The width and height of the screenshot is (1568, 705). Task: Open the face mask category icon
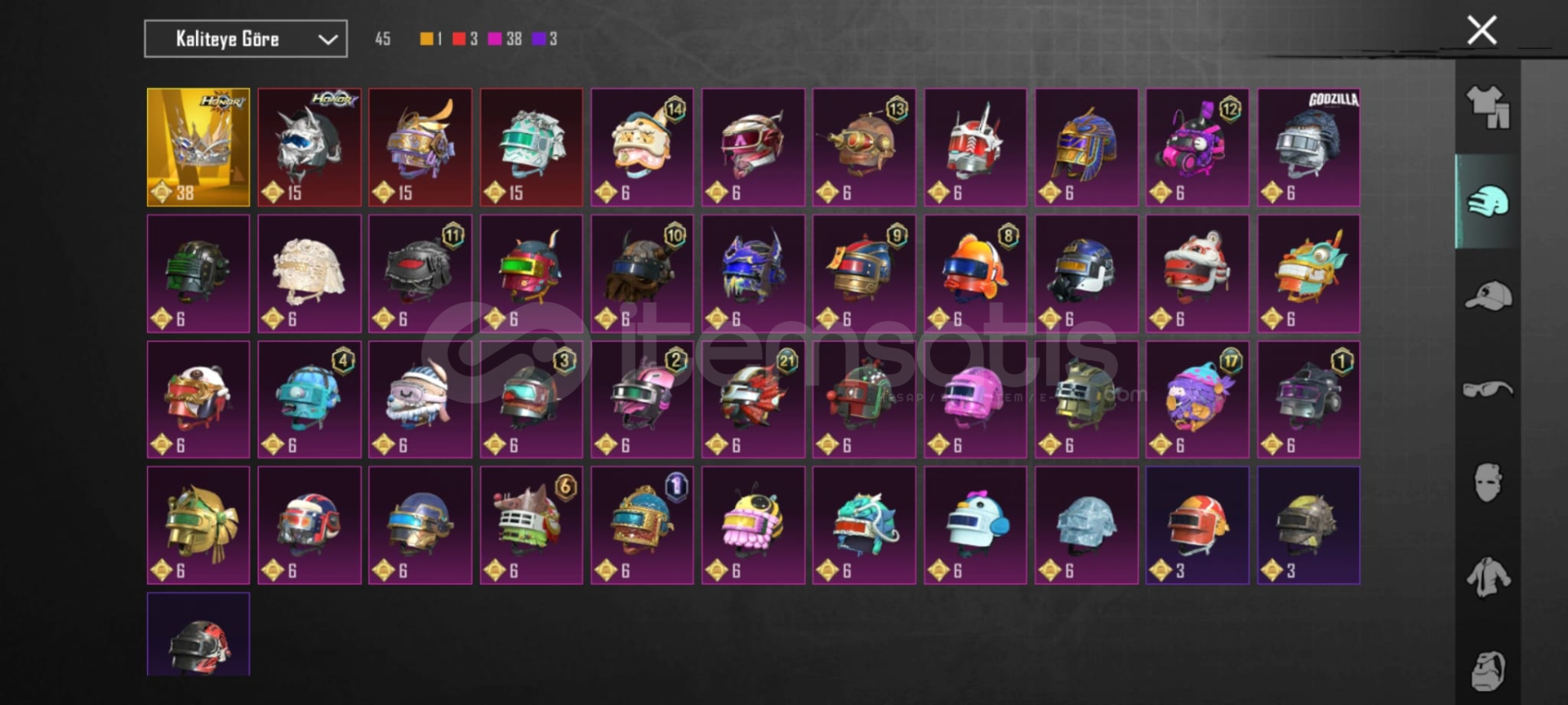coord(1488,483)
